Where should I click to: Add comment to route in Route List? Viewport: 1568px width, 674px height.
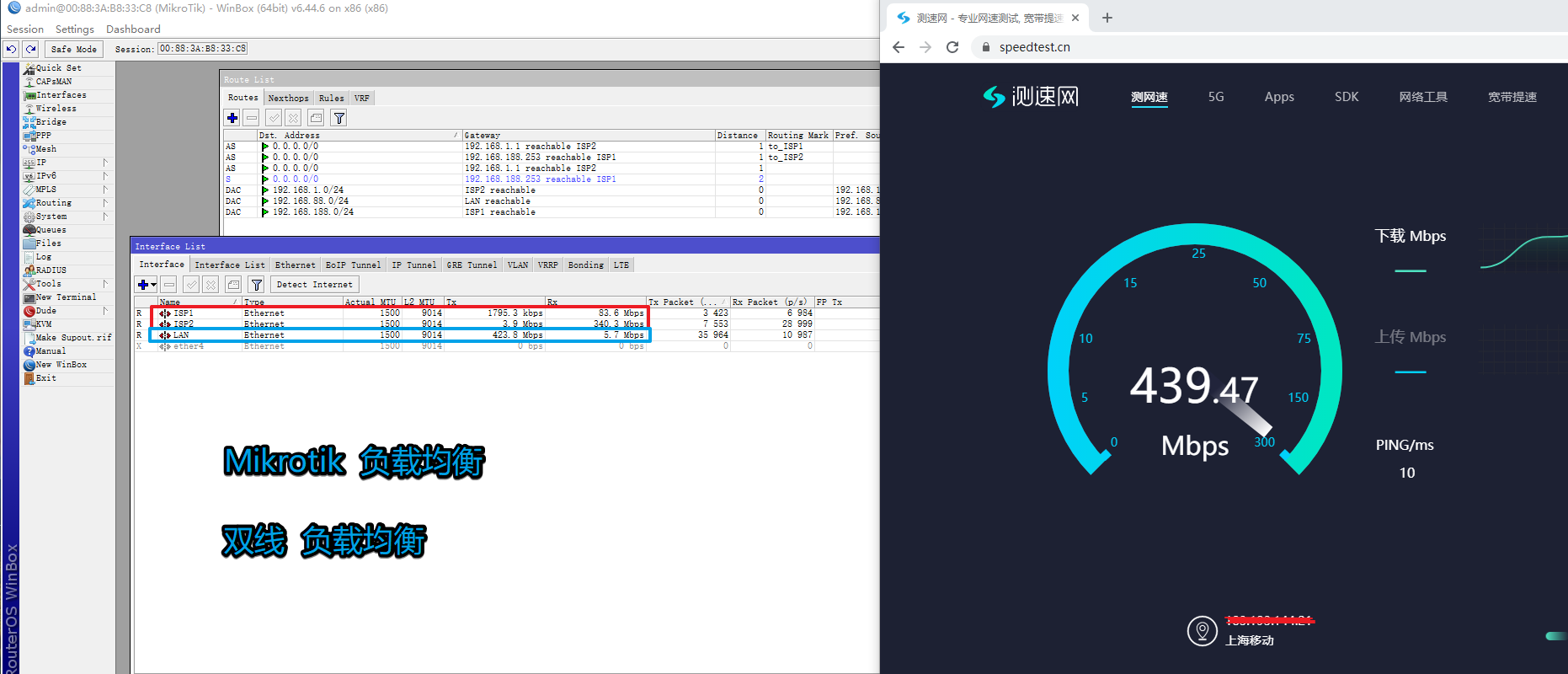pos(316,118)
